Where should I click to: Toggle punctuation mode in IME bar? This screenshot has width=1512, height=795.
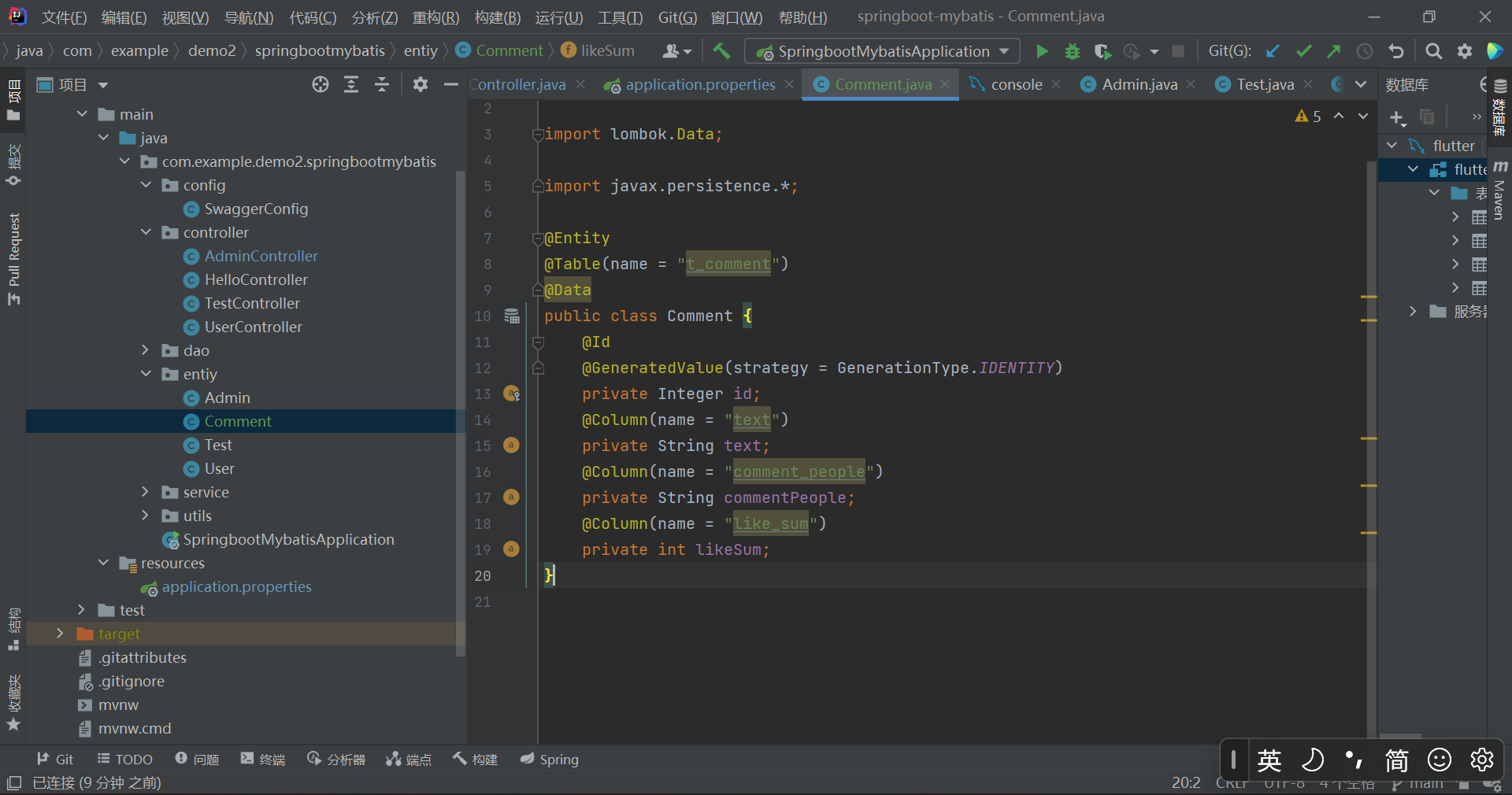click(x=1354, y=760)
